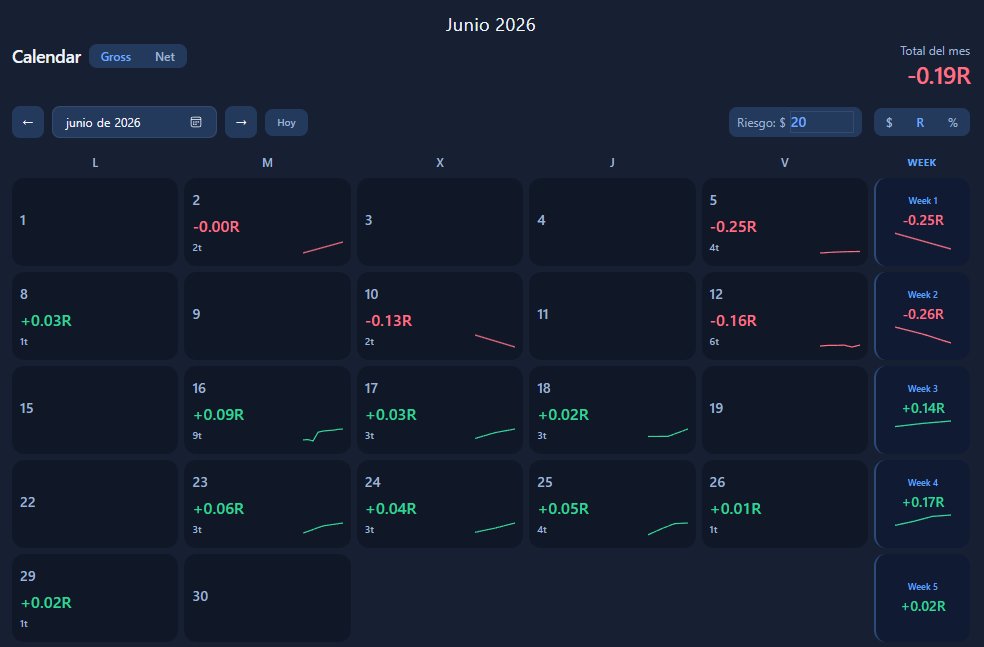The image size is (984, 647).
Task: Click the empty day 4 cell
Action: 612,222
